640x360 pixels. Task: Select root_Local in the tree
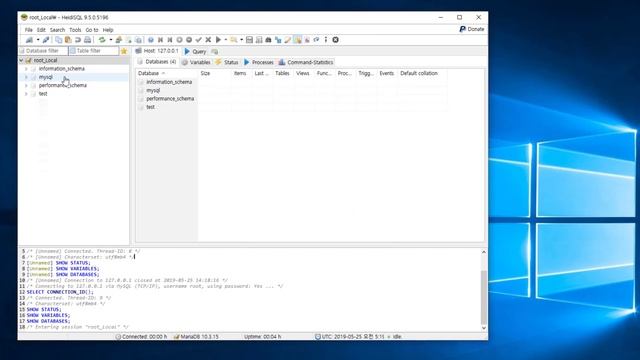(45, 60)
